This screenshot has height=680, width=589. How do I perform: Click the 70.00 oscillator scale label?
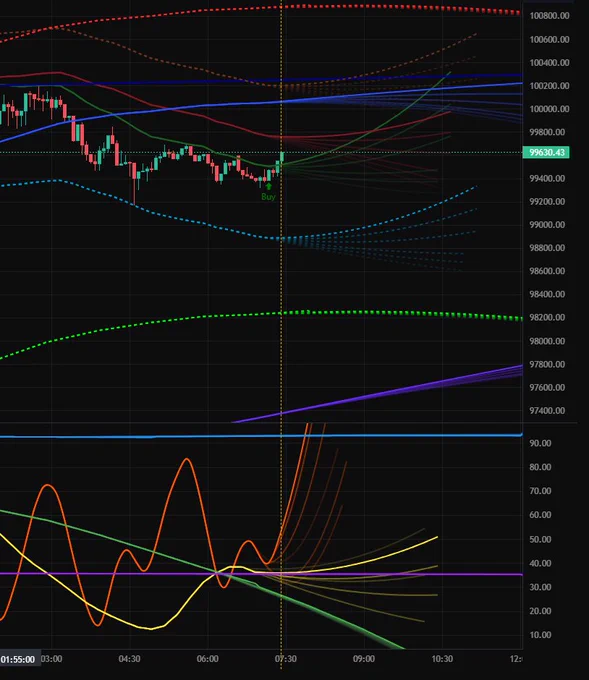pos(540,491)
